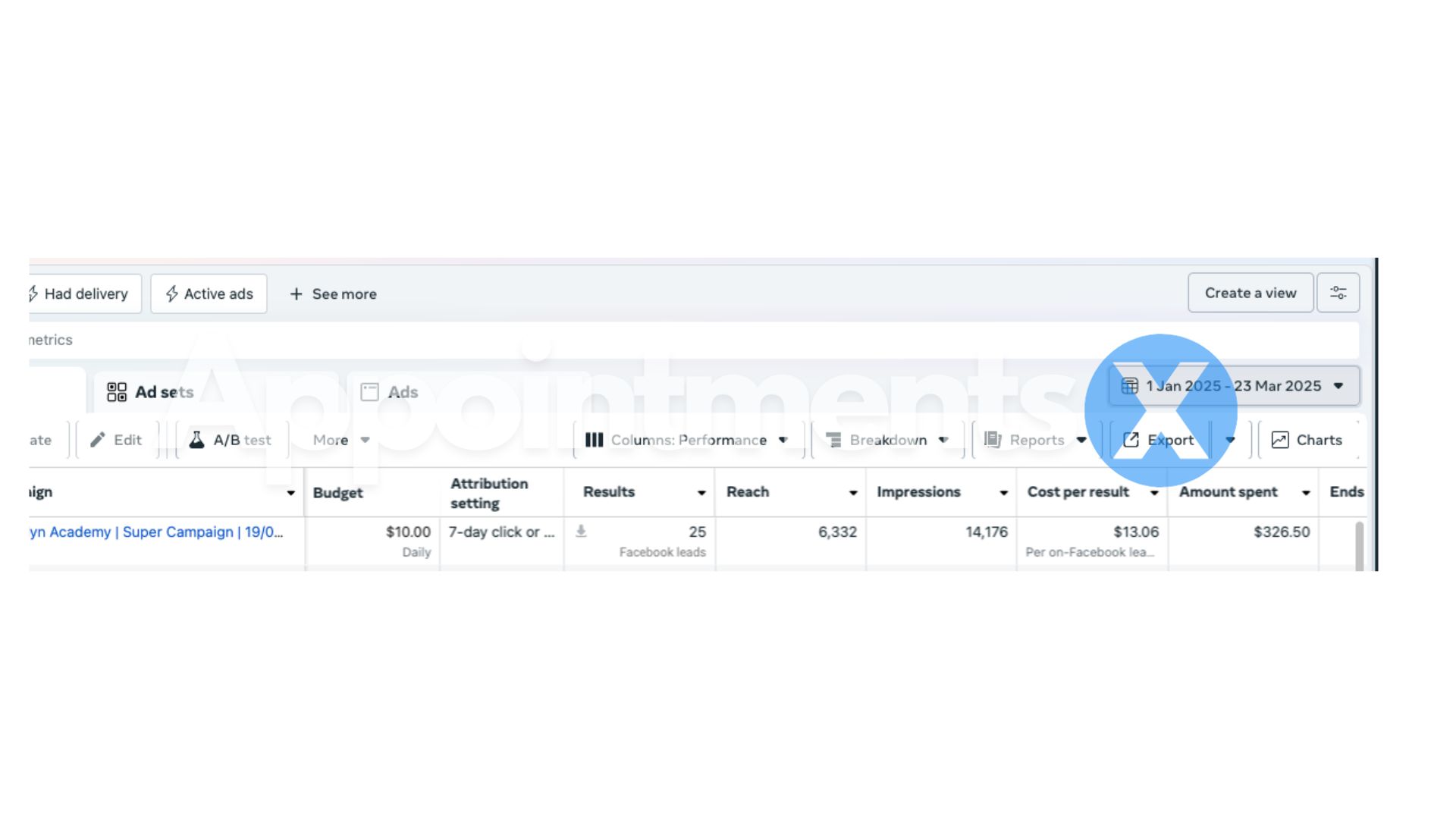Screen dimensions: 1456x819
Task: Click the view settings icon beside Create a view
Action: tap(1338, 292)
